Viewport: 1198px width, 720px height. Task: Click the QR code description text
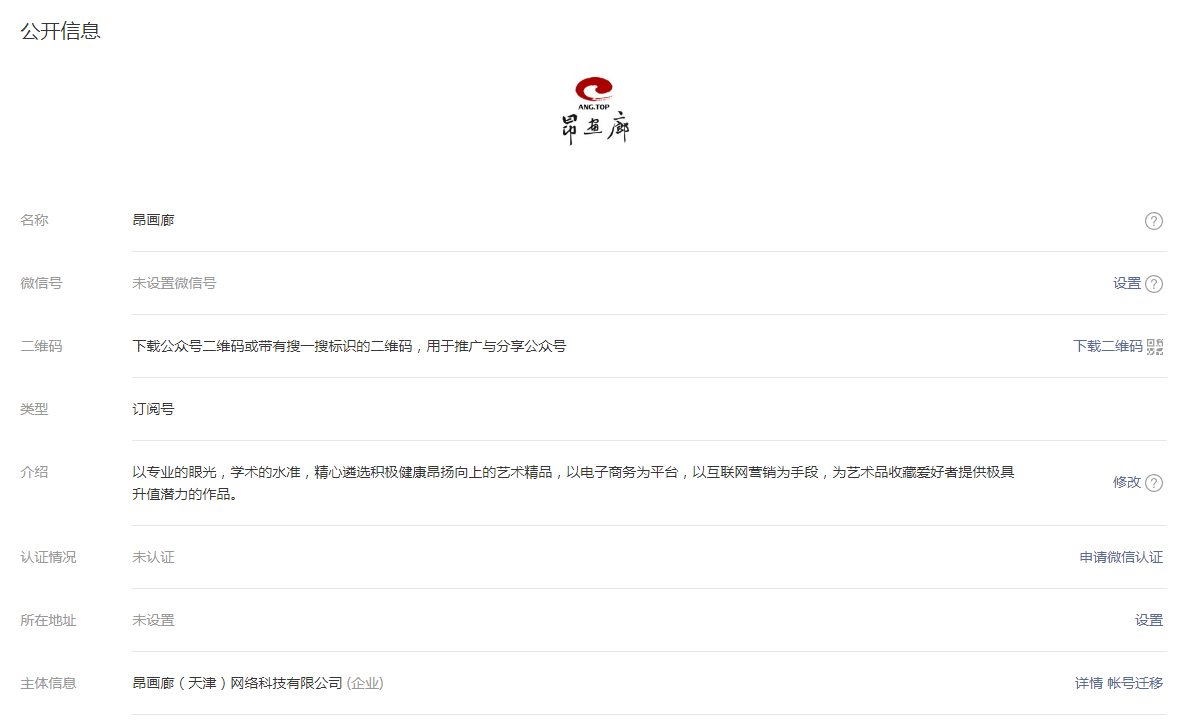pyautogui.click(x=349, y=346)
